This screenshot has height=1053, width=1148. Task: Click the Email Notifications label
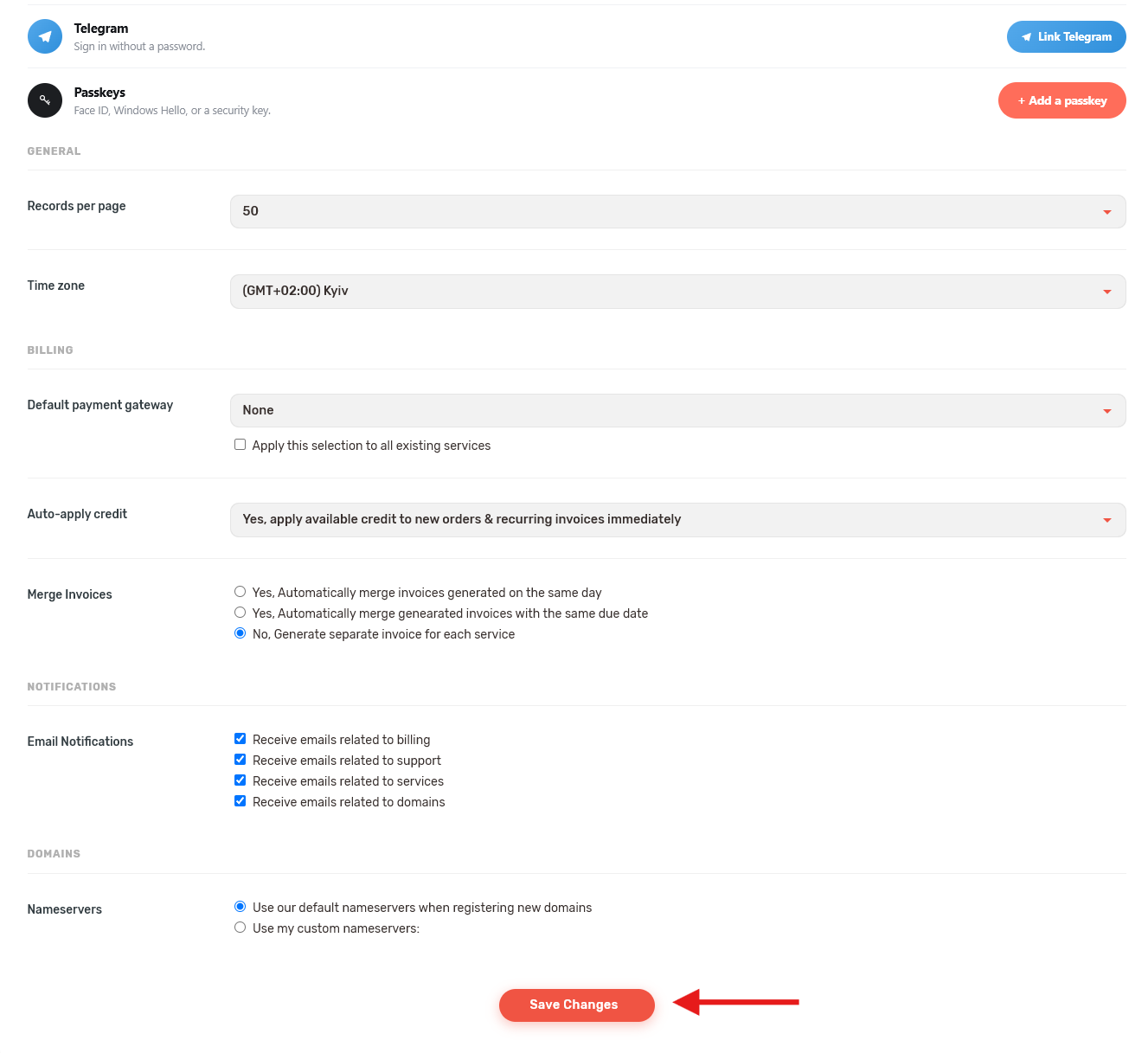(x=80, y=742)
